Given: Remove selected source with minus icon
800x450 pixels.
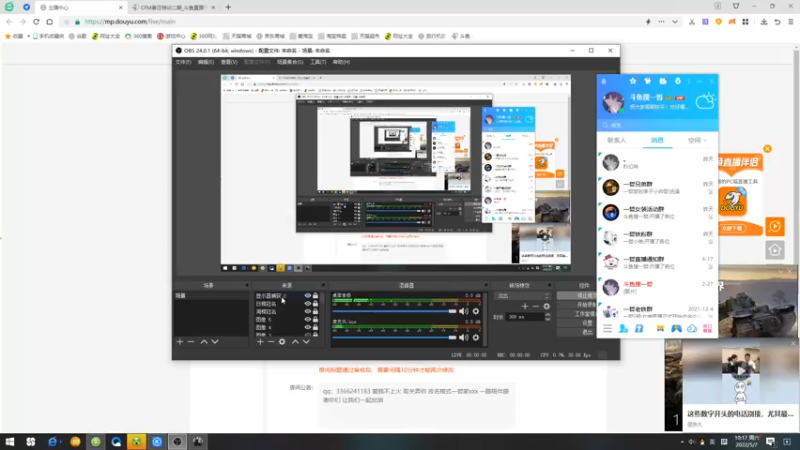Looking at the screenshot, I should coord(271,341).
